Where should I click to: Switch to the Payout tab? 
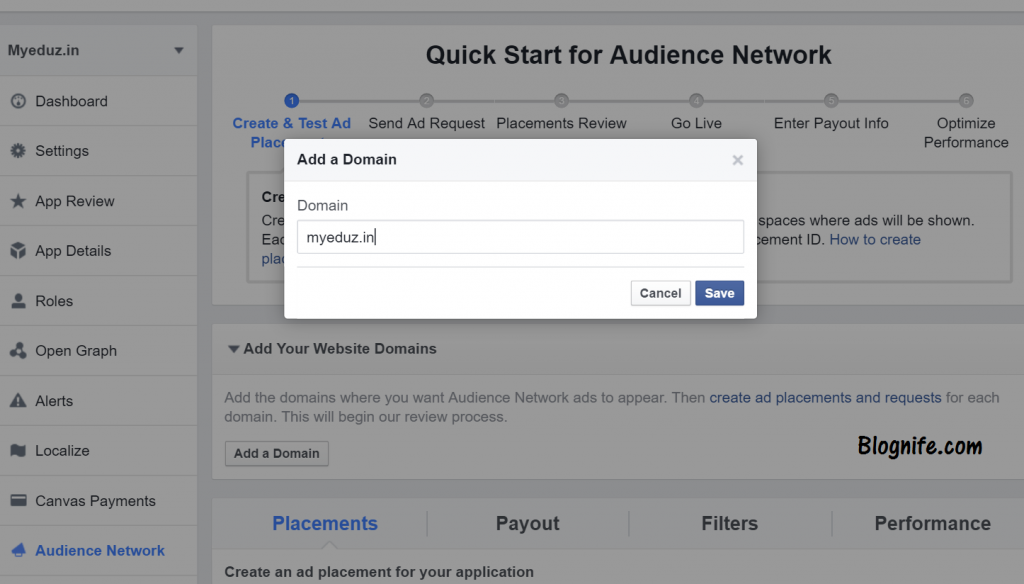pos(528,523)
